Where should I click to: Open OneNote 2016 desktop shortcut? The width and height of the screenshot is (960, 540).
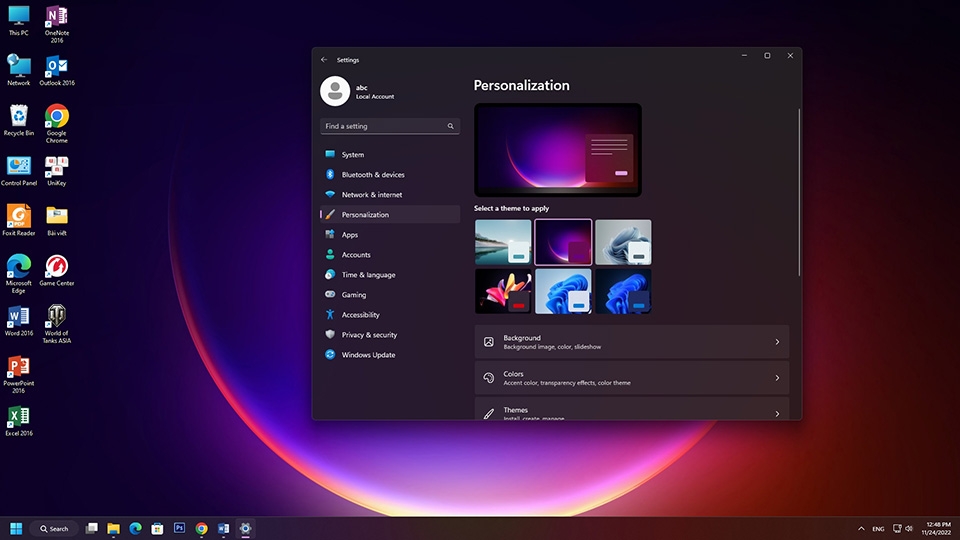point(56,24)
